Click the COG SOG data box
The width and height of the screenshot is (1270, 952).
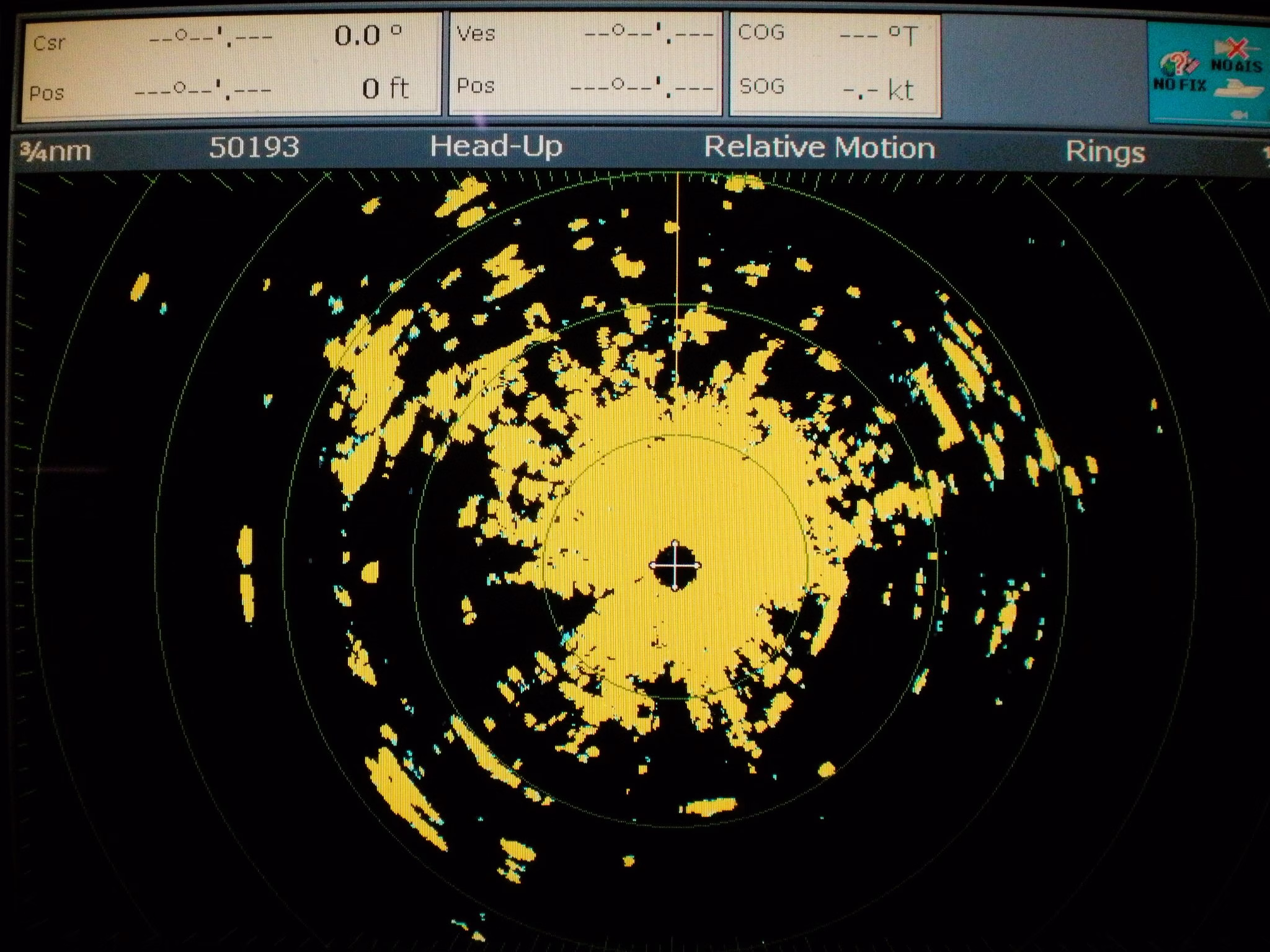834,64
